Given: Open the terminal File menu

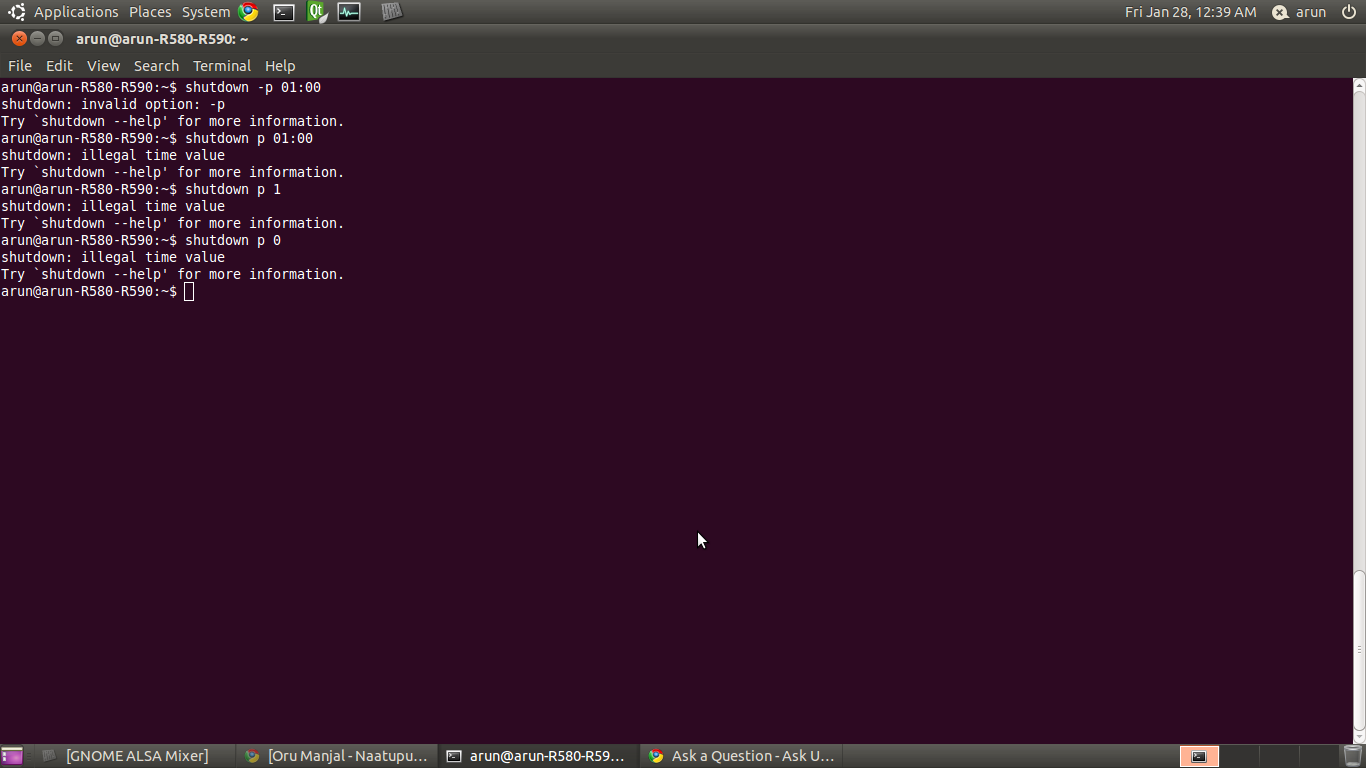Looking at the screenshot, I should pos(20,66).
